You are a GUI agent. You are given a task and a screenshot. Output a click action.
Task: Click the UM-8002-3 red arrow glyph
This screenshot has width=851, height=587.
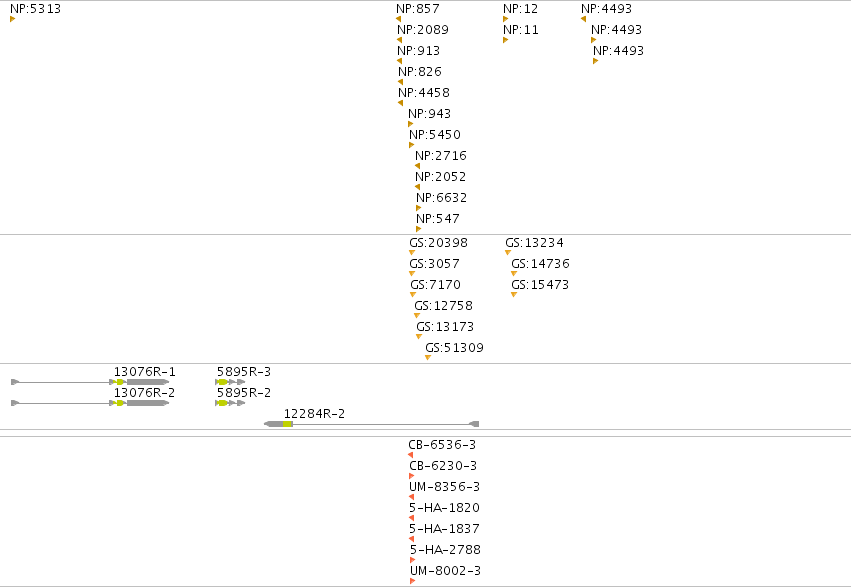(412, 581)
